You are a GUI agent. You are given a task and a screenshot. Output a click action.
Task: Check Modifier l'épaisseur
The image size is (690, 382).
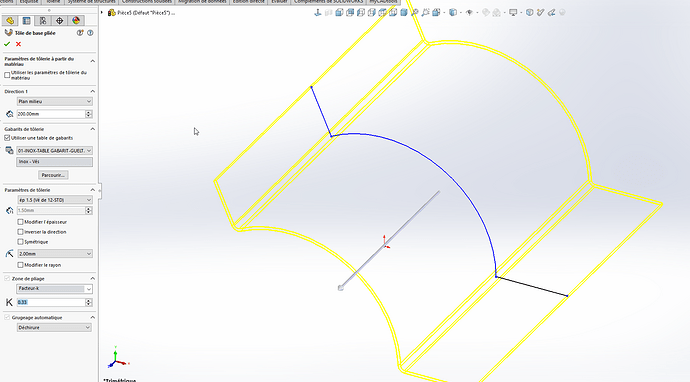point(20,222)
